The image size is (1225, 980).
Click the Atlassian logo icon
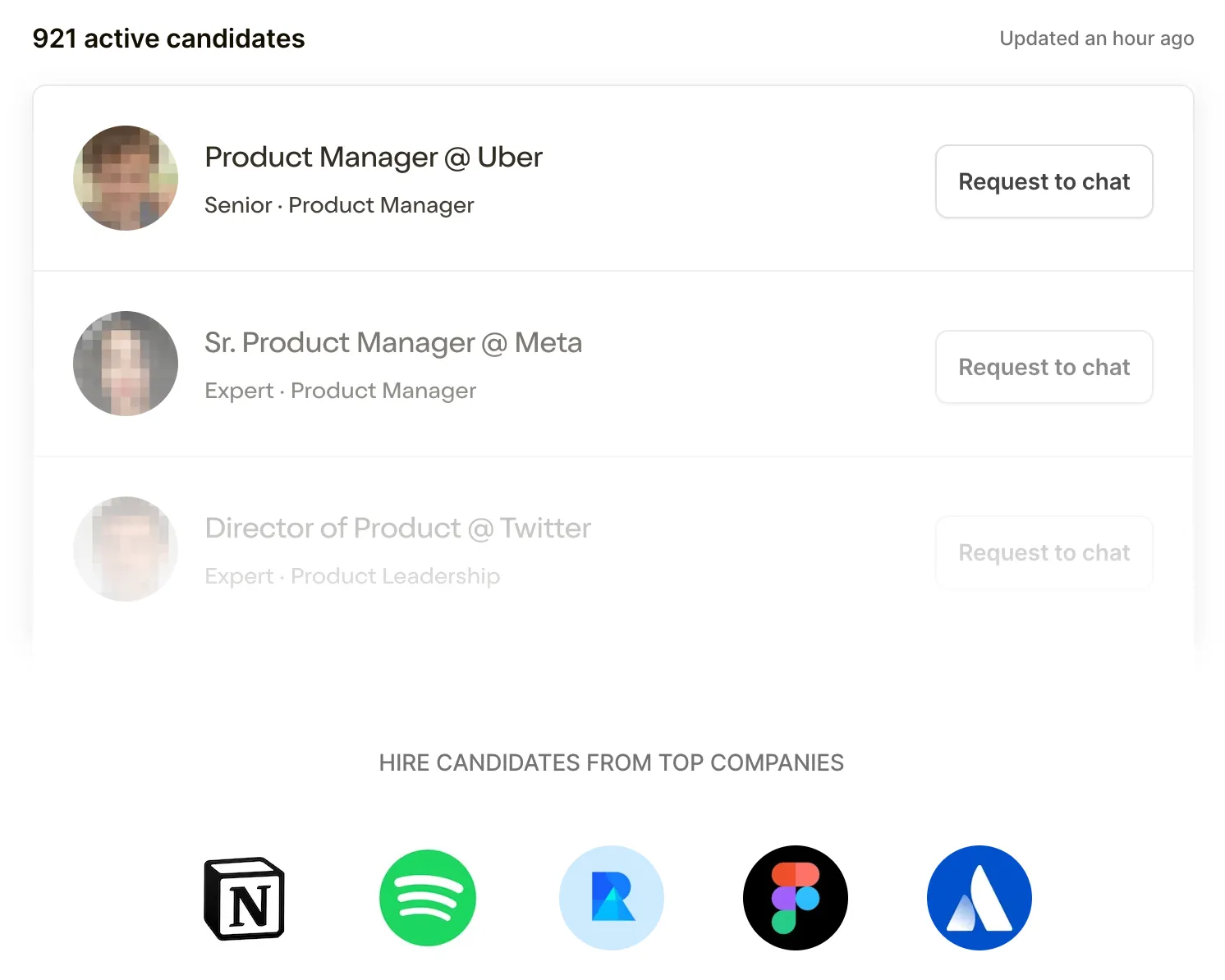click(980, 898)
